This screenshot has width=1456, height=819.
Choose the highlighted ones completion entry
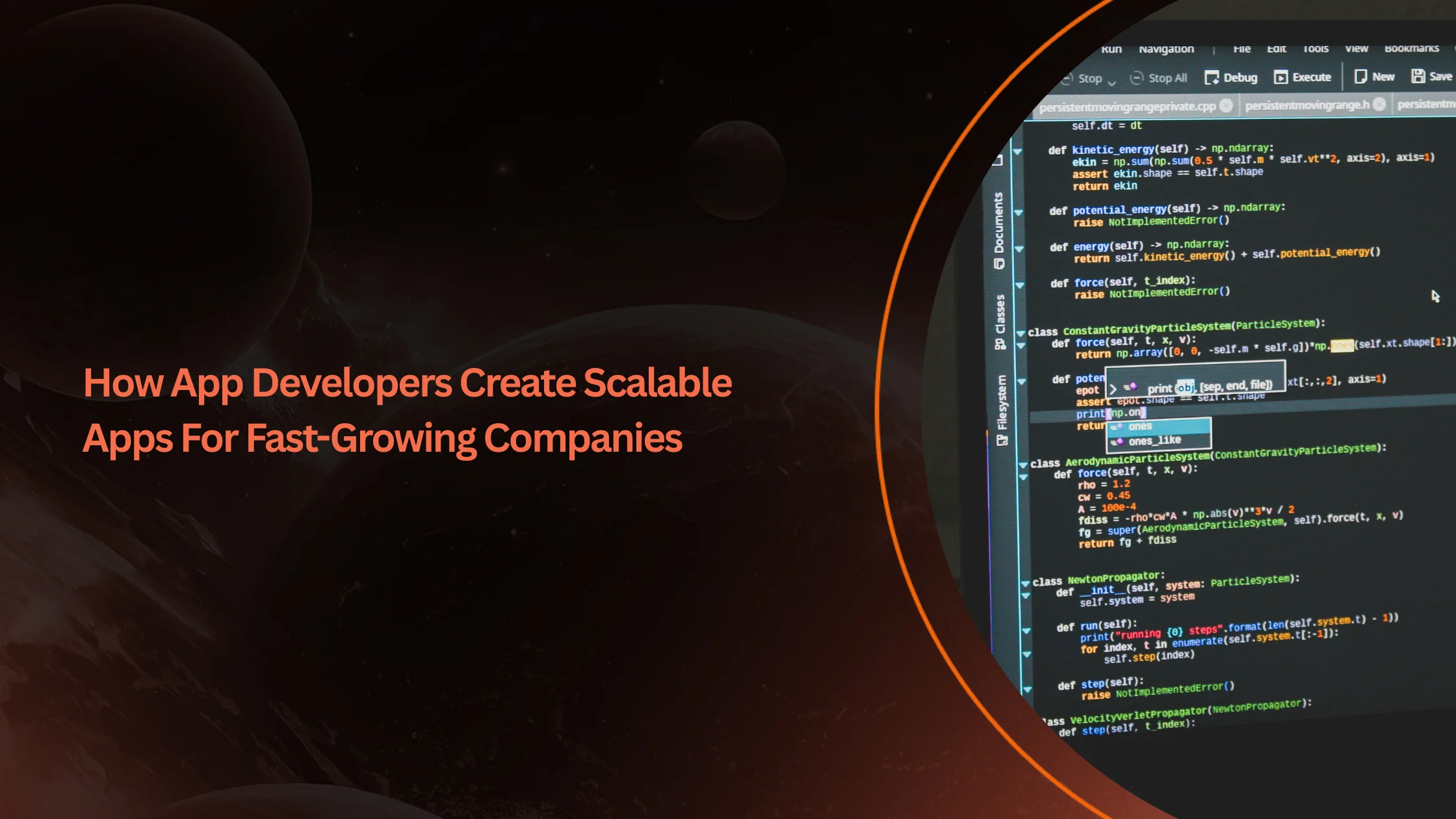(x=1141, y=426)
